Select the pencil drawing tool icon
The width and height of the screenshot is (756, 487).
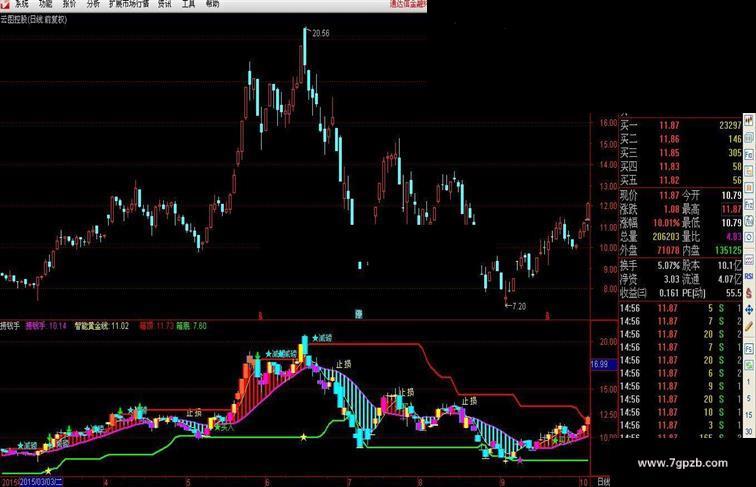(x=749, y=326)
